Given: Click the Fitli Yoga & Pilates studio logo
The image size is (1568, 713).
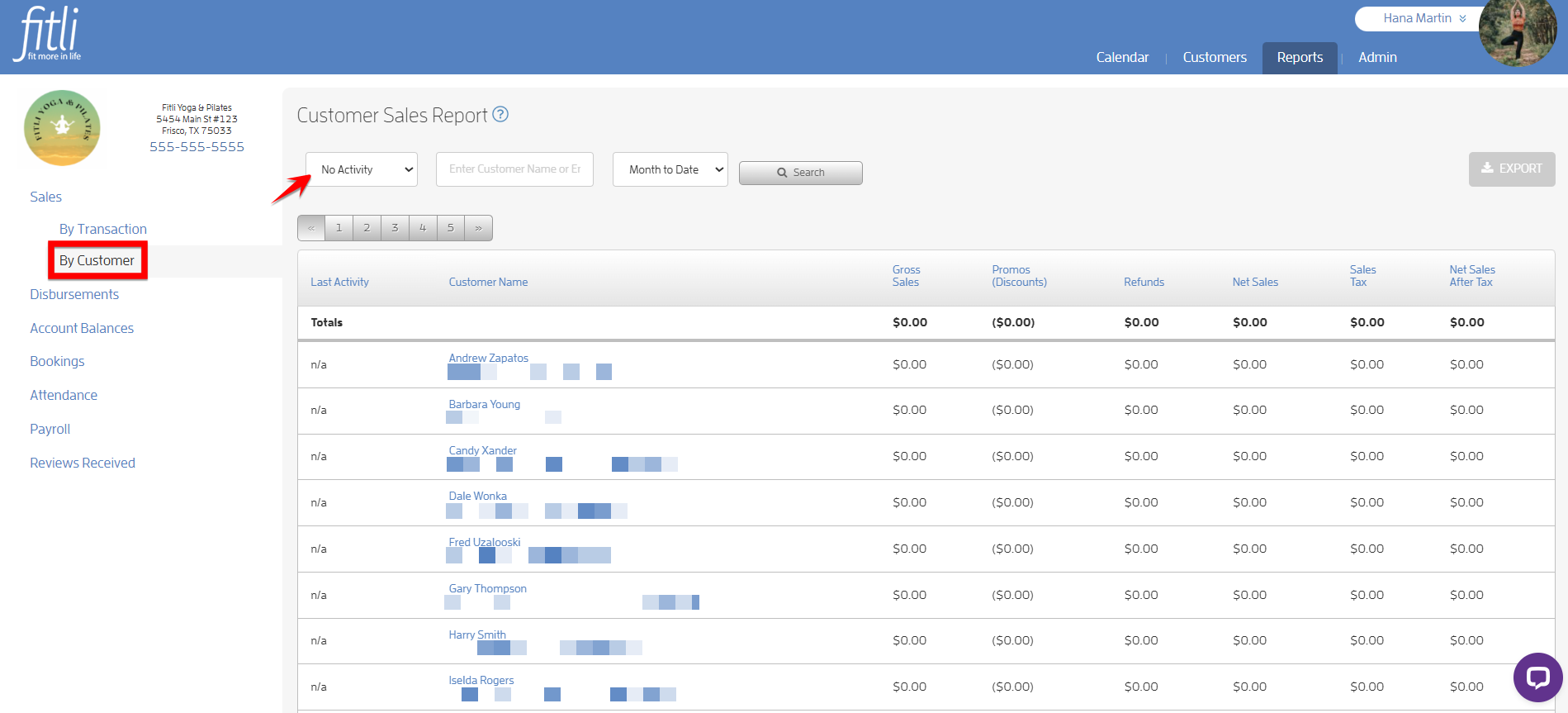Looking at the screenshot, I should point(62,128).
